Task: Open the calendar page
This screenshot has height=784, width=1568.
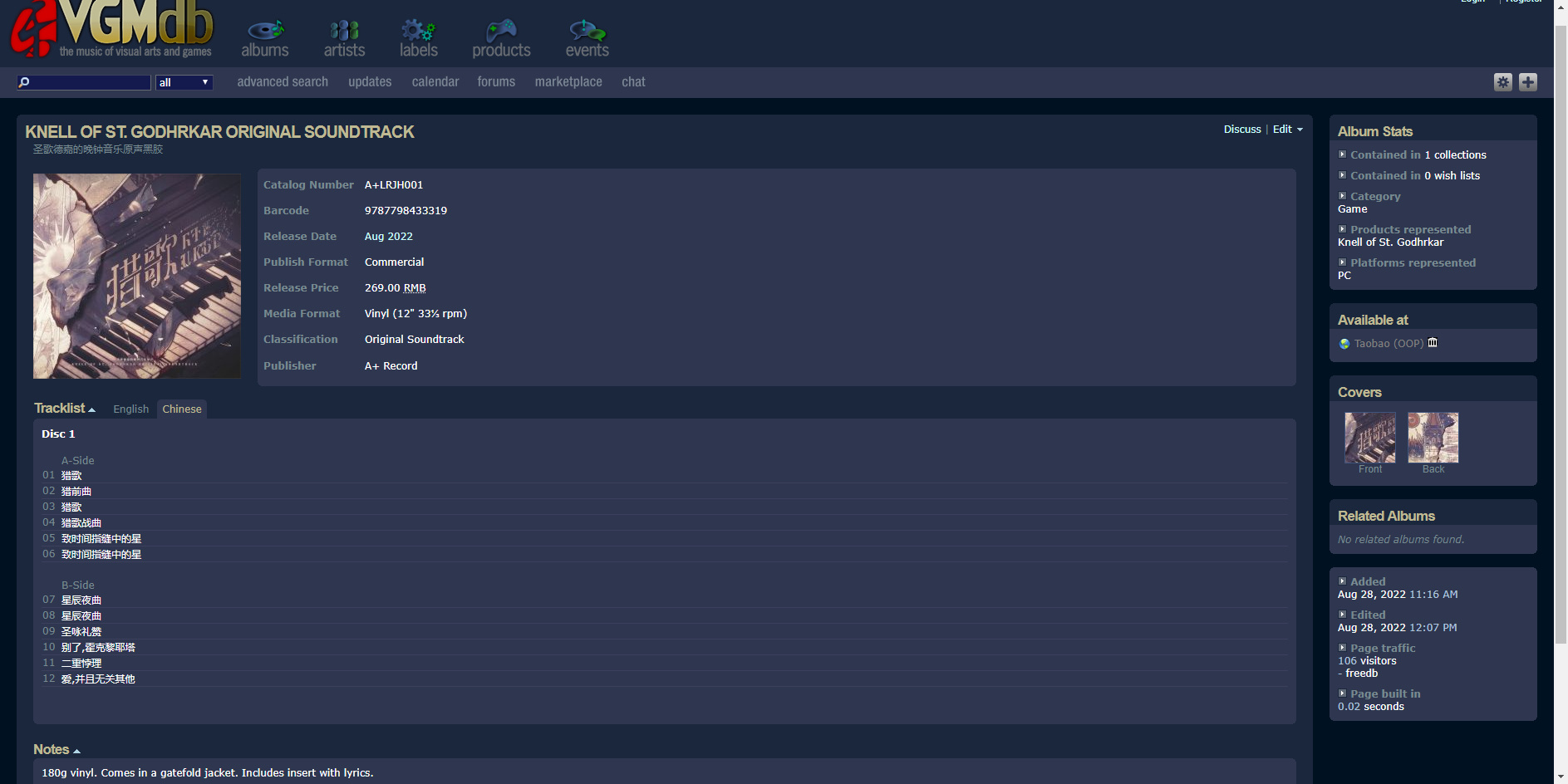Action: click(x=435, y=81)
